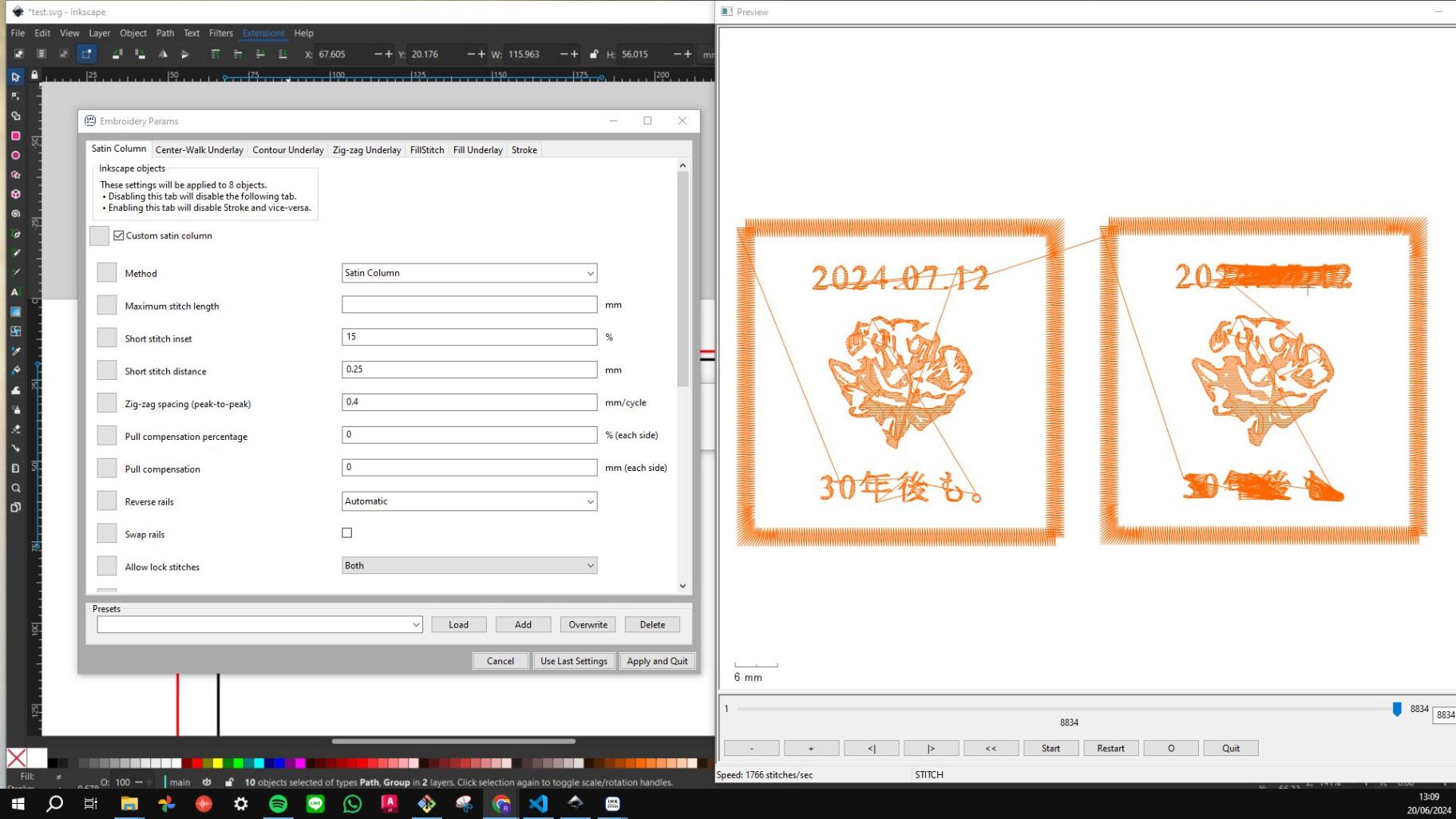This screenshot has height=819, width=1456.
Task: Open WhatsApp from the taskbar
Action: tap(352, 803)
